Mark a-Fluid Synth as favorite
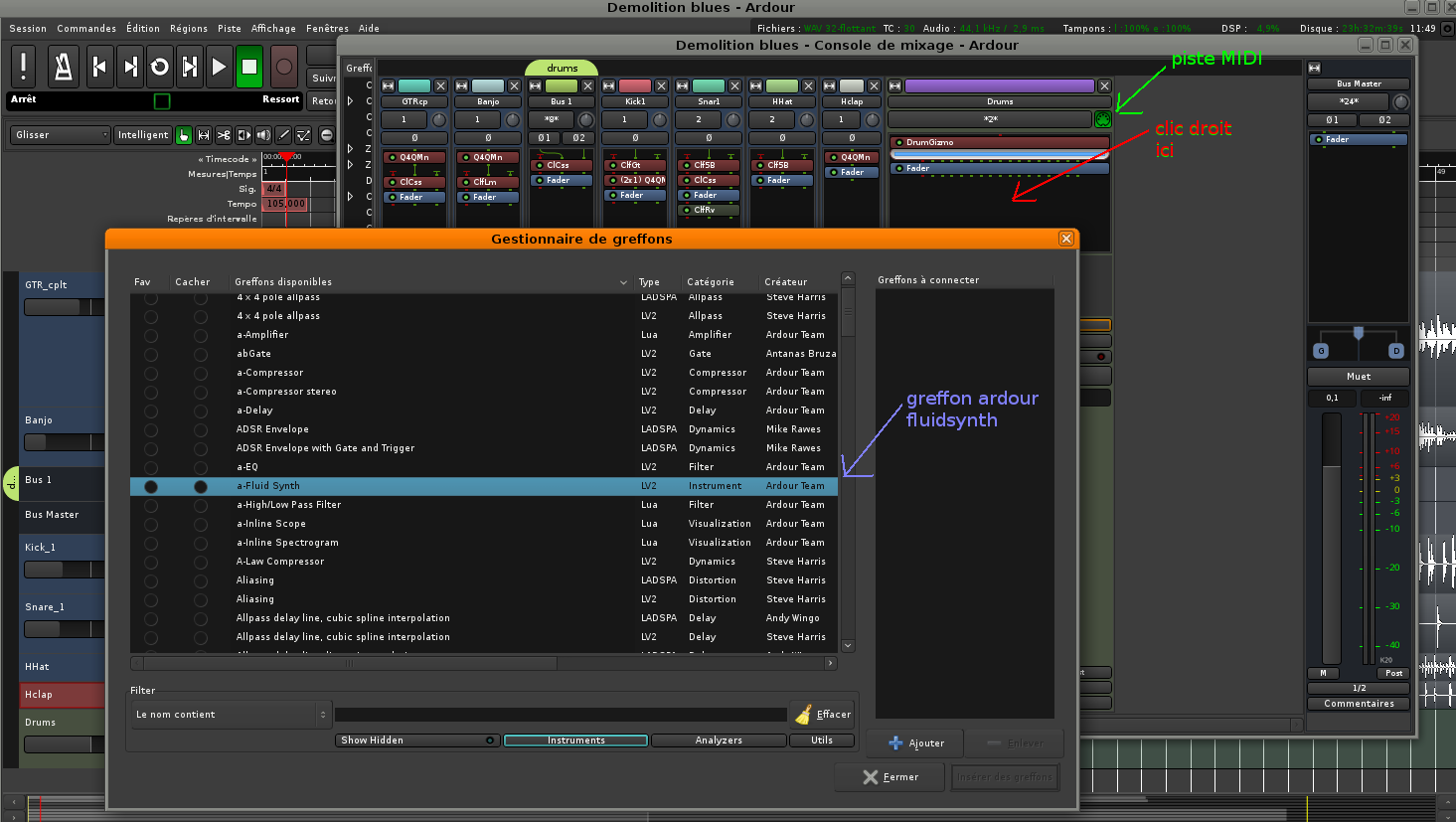This screenshot has height=822, width=1456. (x=151, y=487)
